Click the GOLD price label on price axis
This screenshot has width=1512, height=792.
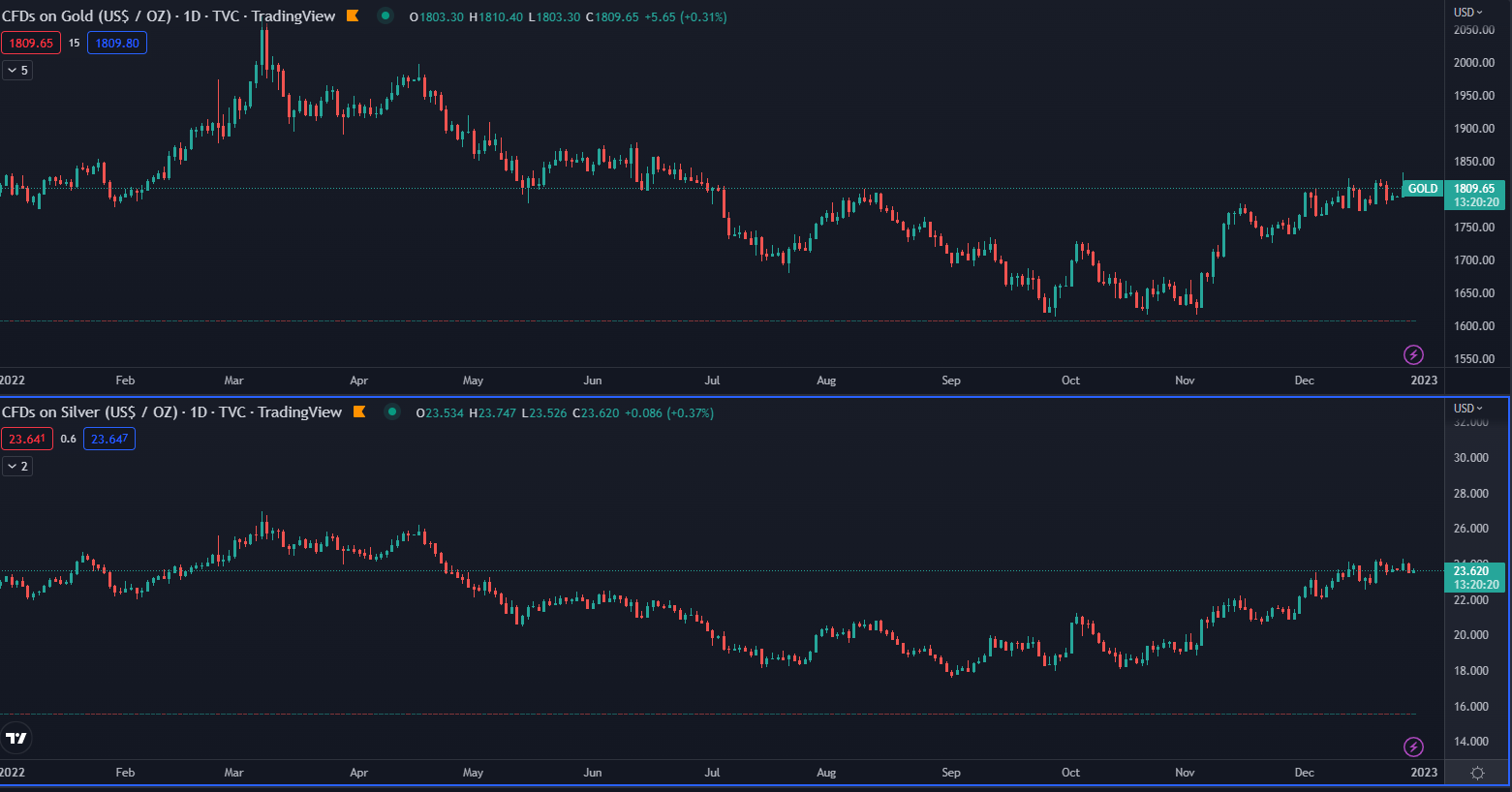(1422, 189)
